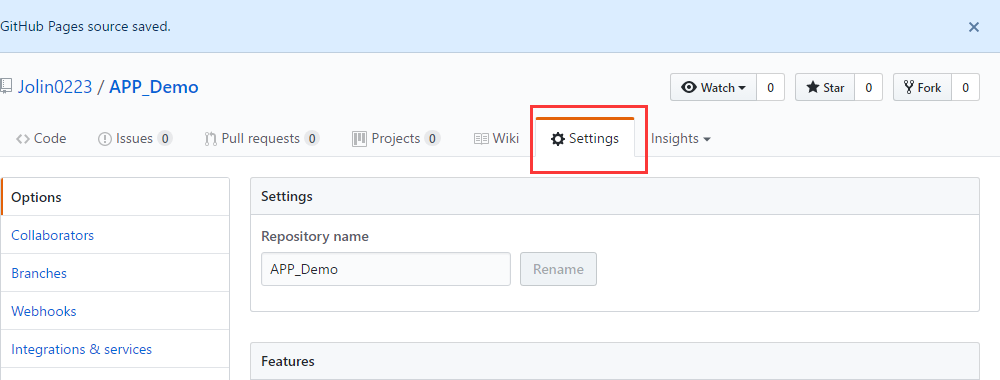This screenshot has height=380, width=1000.
Task: Switch to the Pull requests tab
Action: click(261, 138)
